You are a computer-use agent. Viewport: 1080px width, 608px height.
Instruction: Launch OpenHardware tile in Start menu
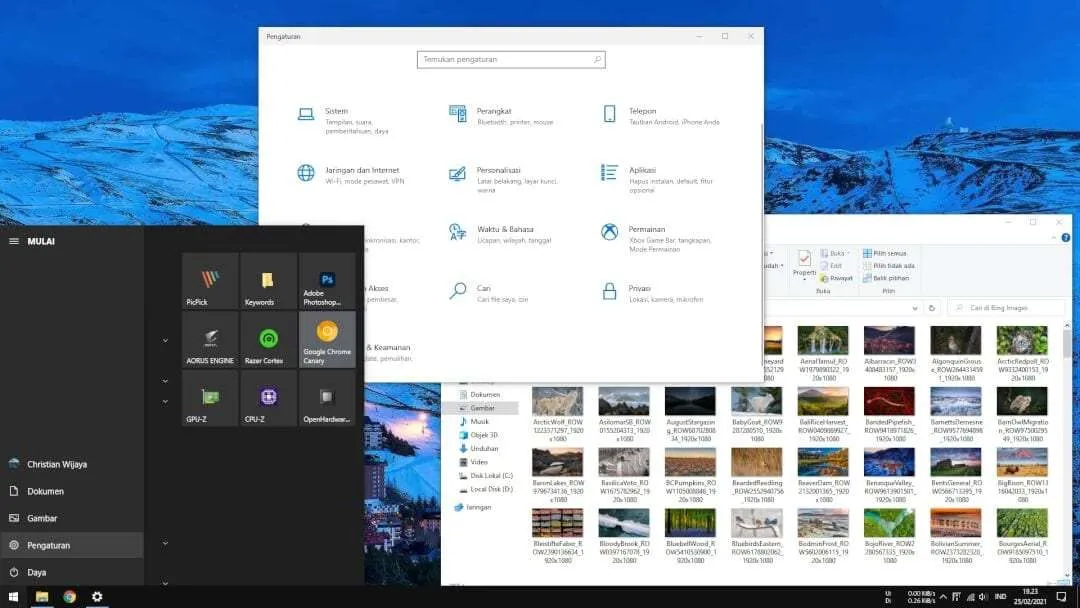[x=327, y=398]
